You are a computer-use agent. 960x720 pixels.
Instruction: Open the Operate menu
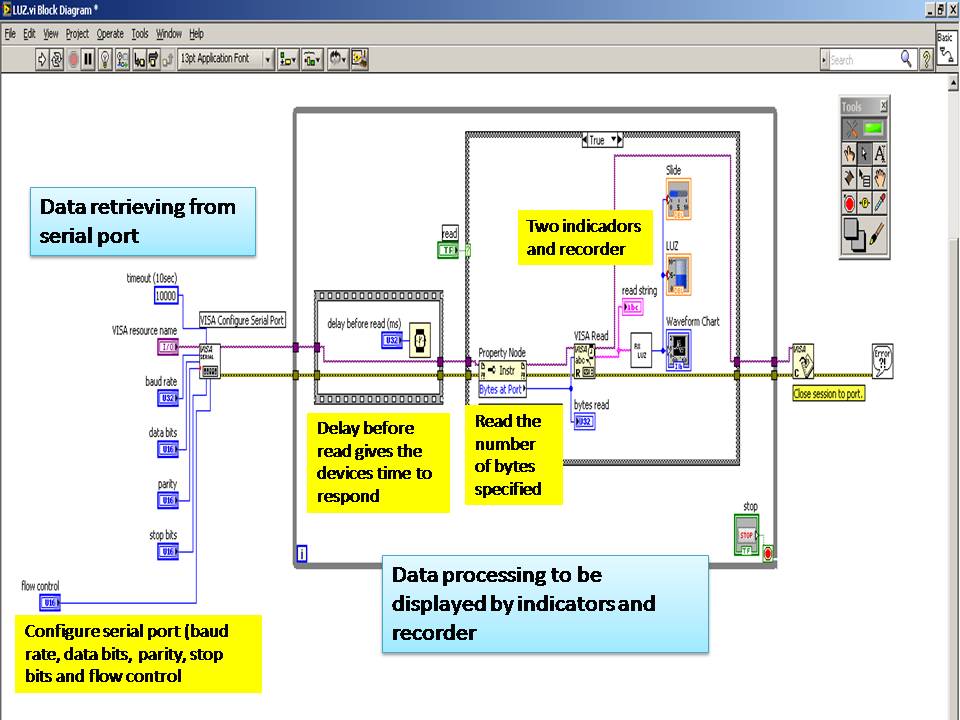110,34
